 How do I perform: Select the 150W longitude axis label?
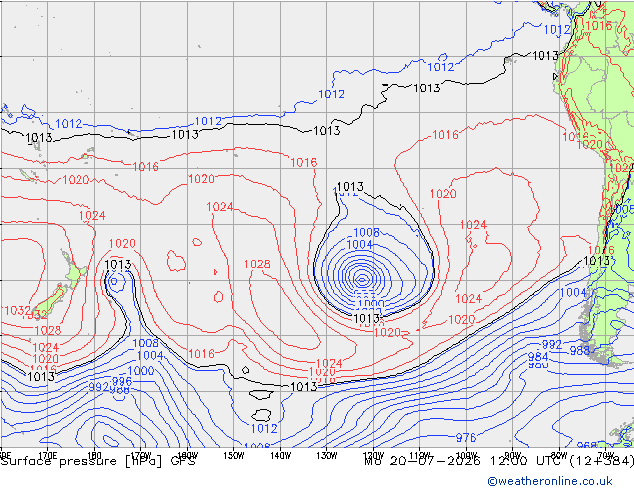234,456
